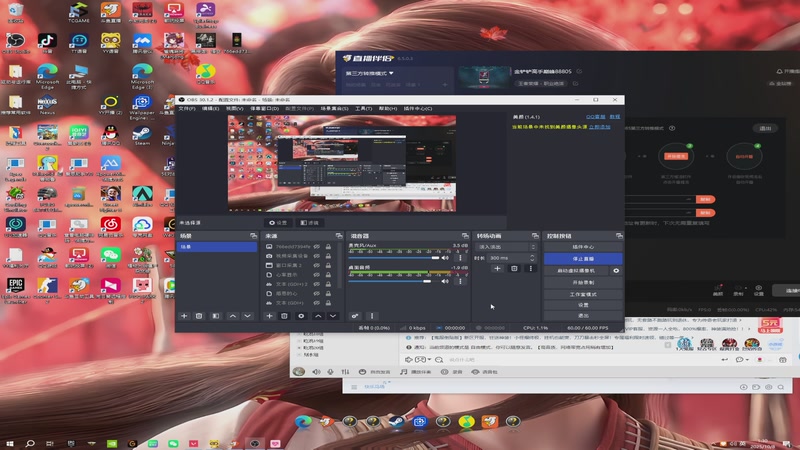
Task: Mute the 麦克风/Aux mixer channel
Action: pos(445,258)
